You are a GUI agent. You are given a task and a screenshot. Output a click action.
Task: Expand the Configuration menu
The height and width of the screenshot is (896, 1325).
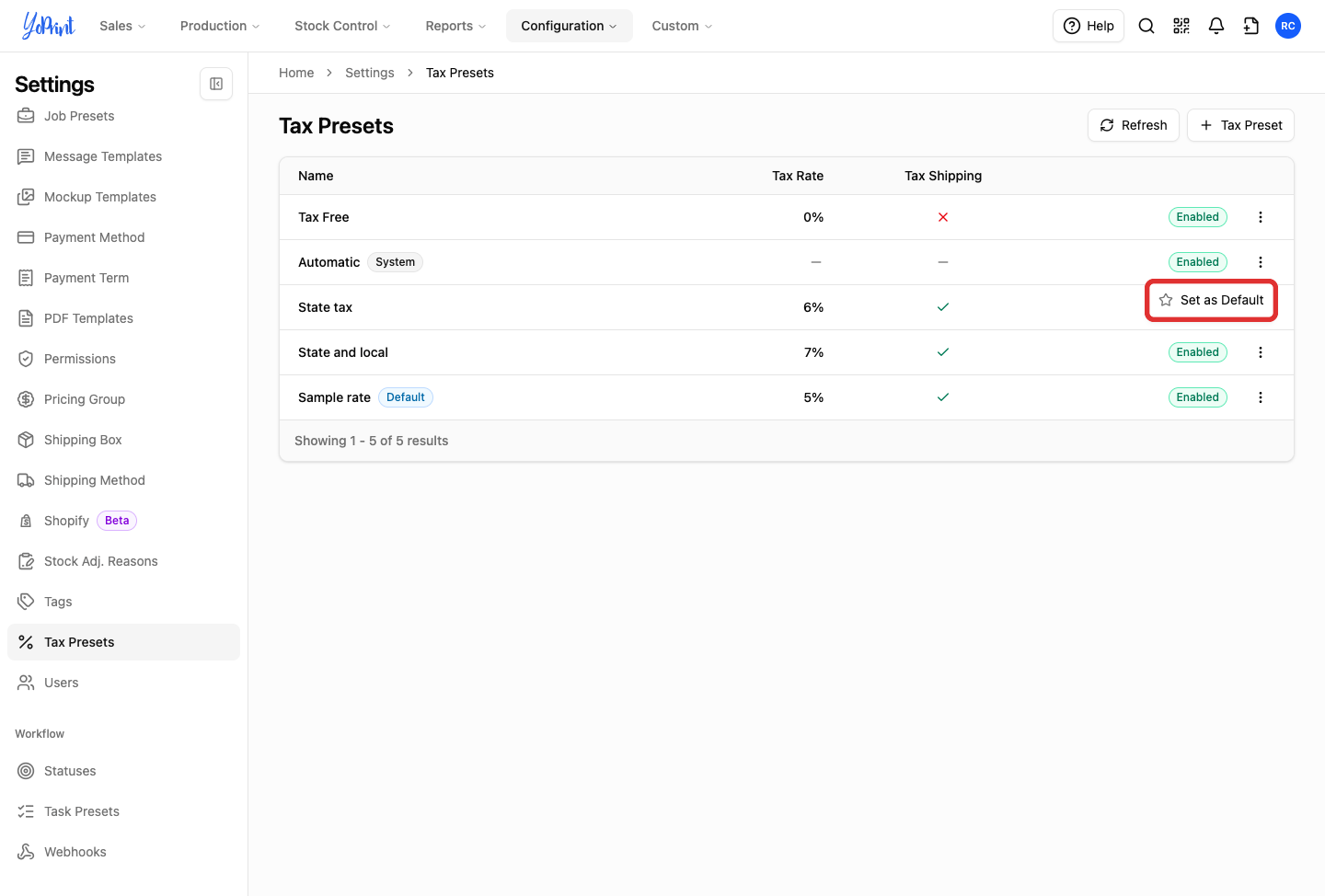(570, 26)
